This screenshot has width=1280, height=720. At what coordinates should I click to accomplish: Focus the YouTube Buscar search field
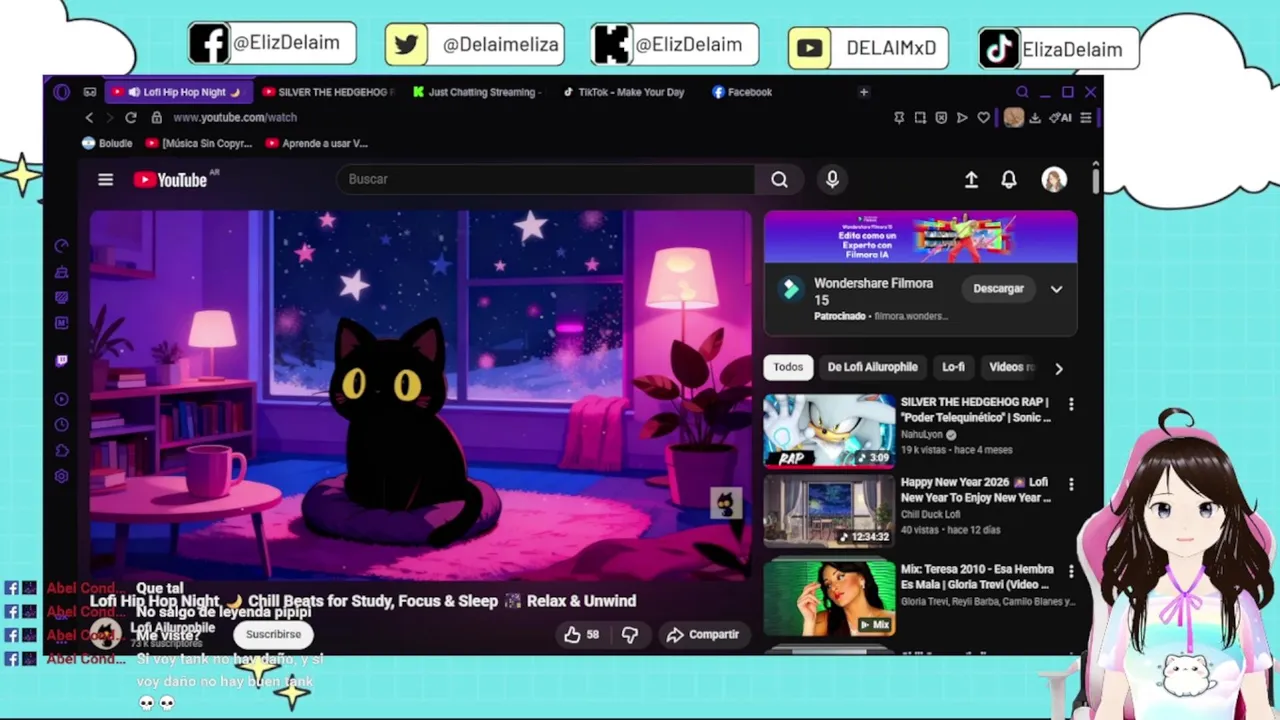tap(545, 180)
